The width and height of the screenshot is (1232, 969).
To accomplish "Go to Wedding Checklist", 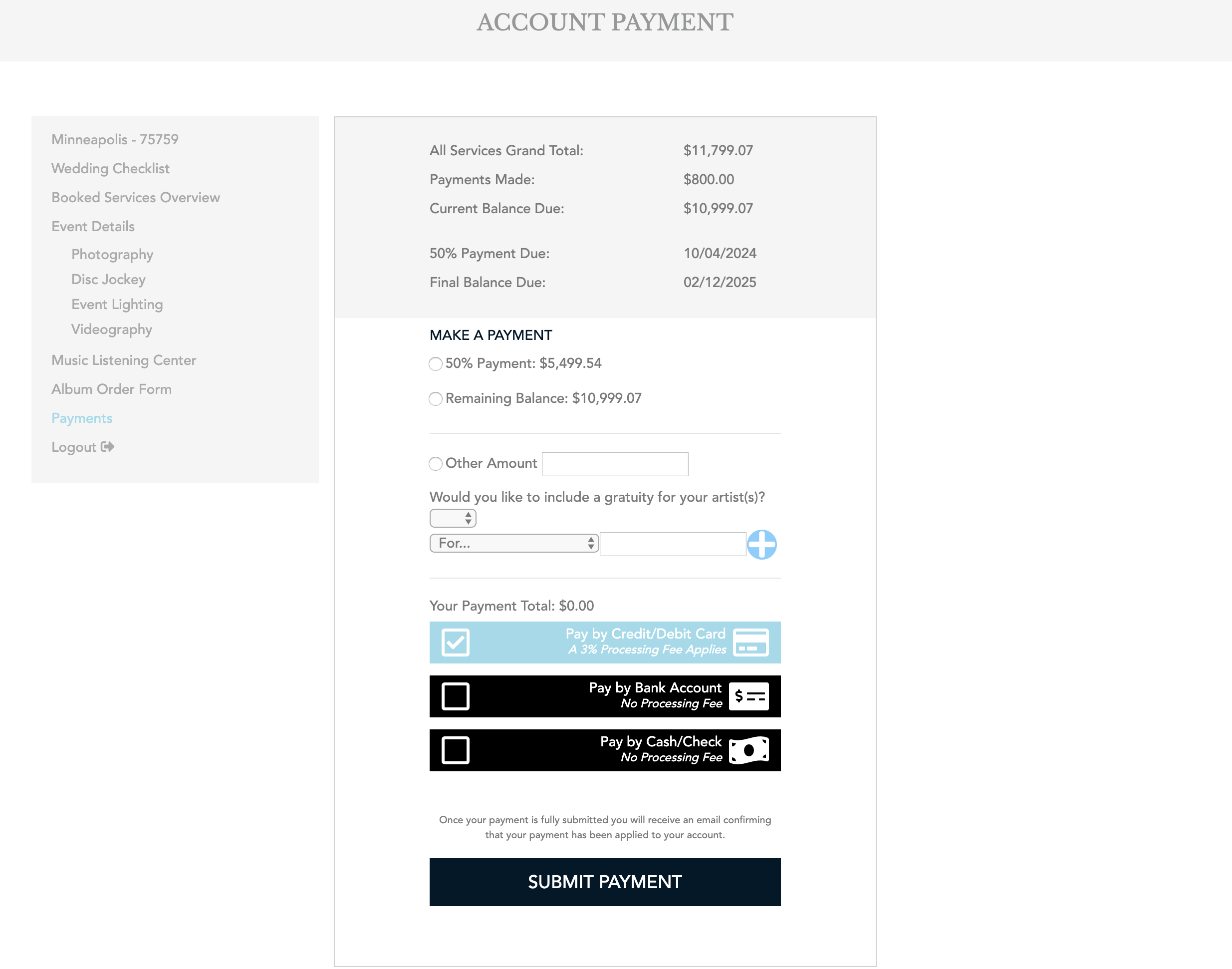I will 111,169.
